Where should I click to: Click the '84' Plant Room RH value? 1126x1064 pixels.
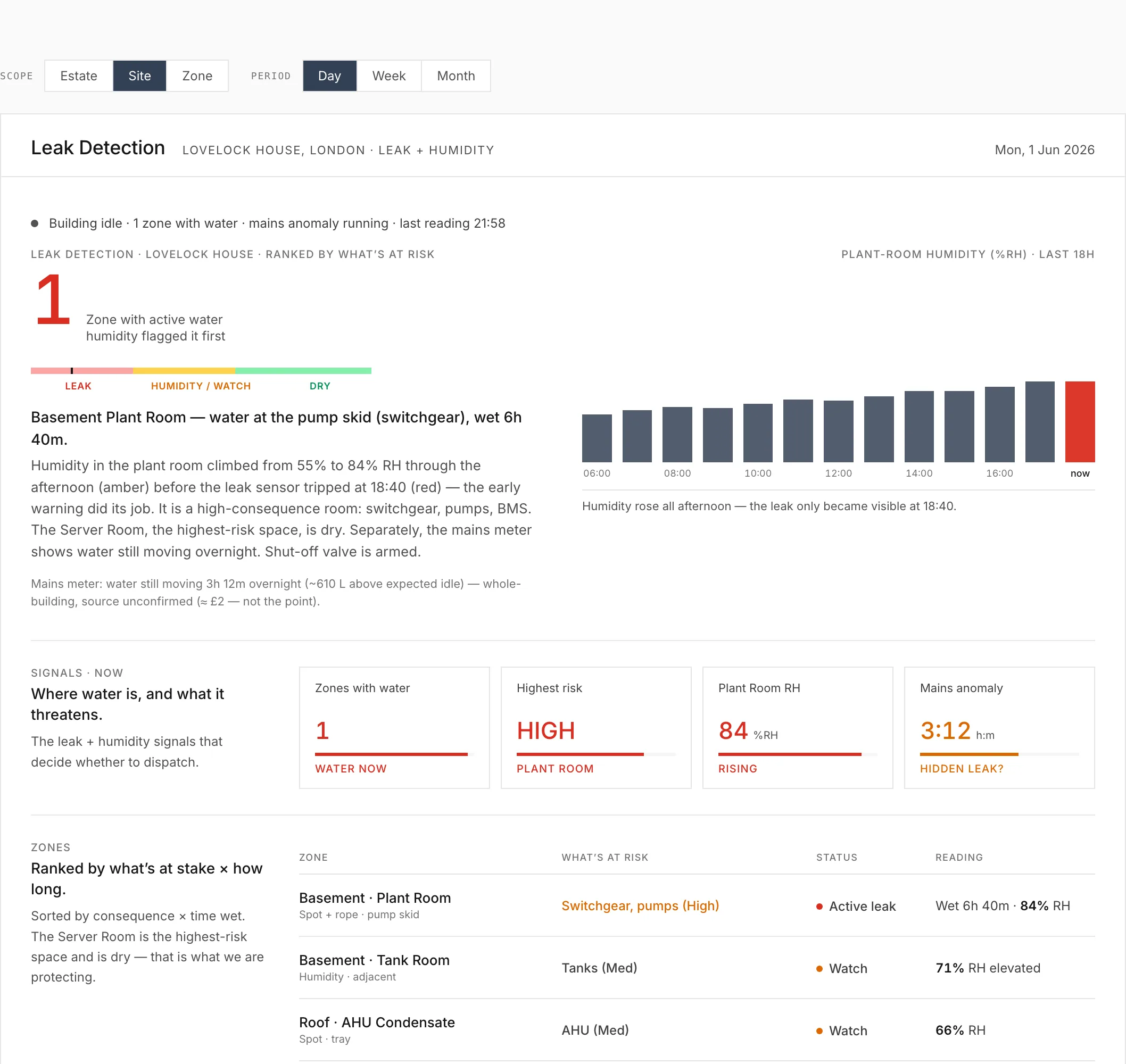(733, 731)
